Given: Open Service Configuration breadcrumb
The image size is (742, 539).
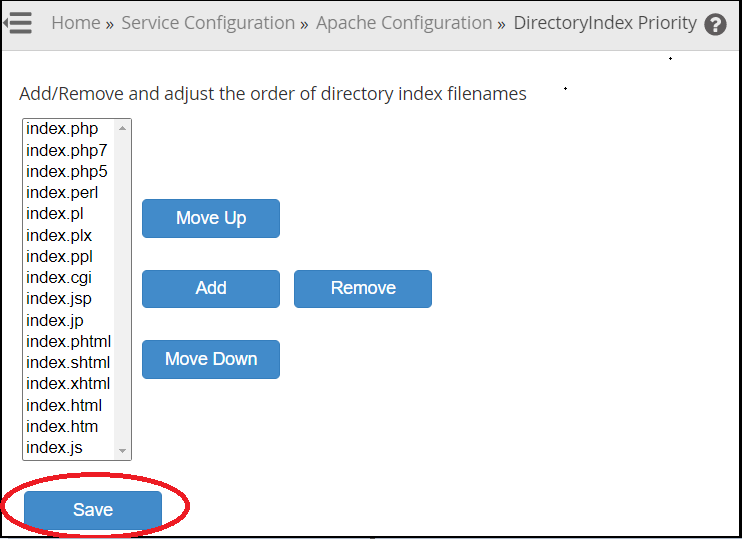Looking at the screenshot, I should (208, 23).
